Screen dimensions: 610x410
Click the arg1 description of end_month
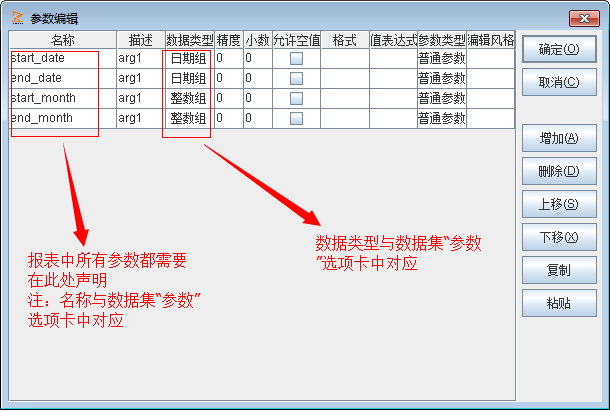[141, 118]
